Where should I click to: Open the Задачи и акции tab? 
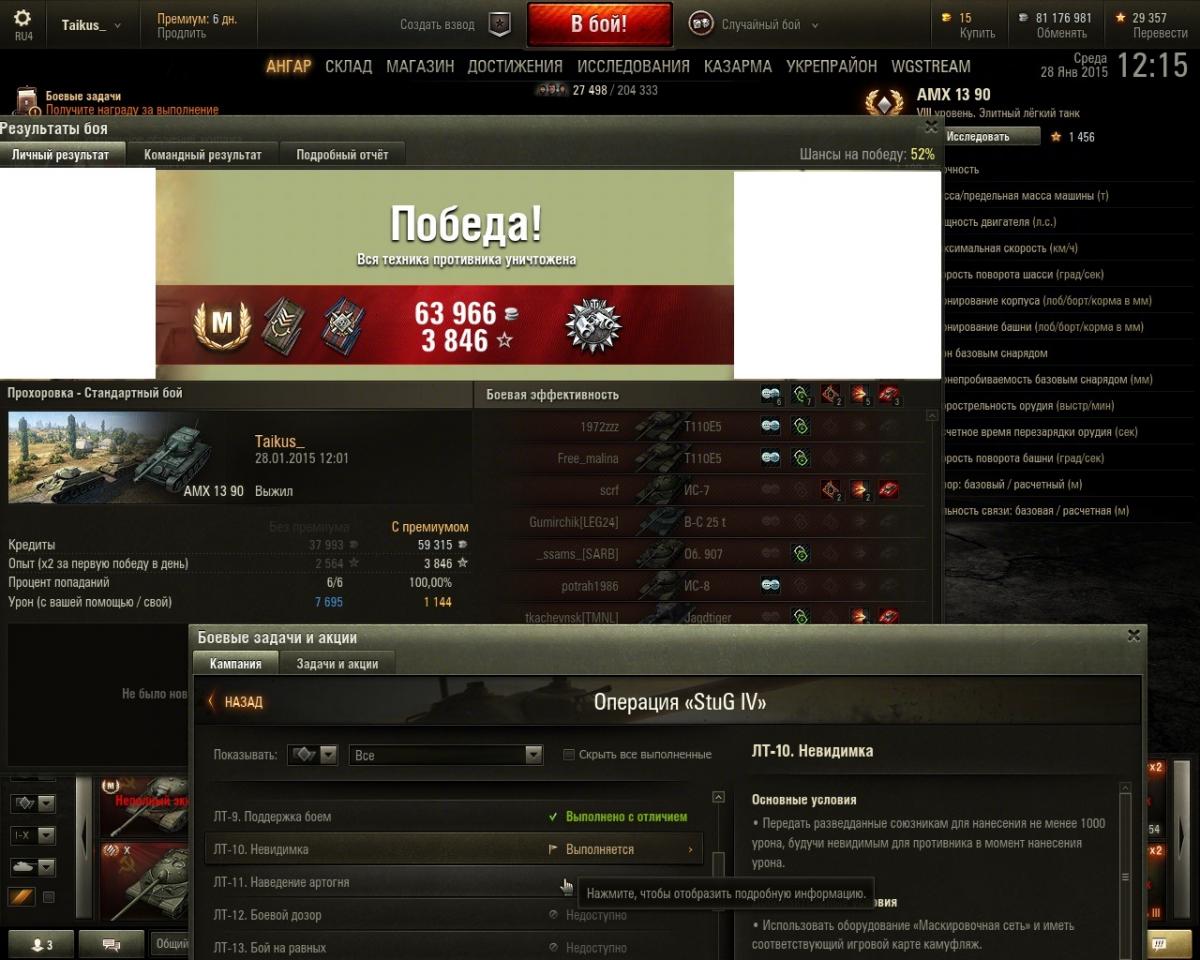tap(337, 663)
